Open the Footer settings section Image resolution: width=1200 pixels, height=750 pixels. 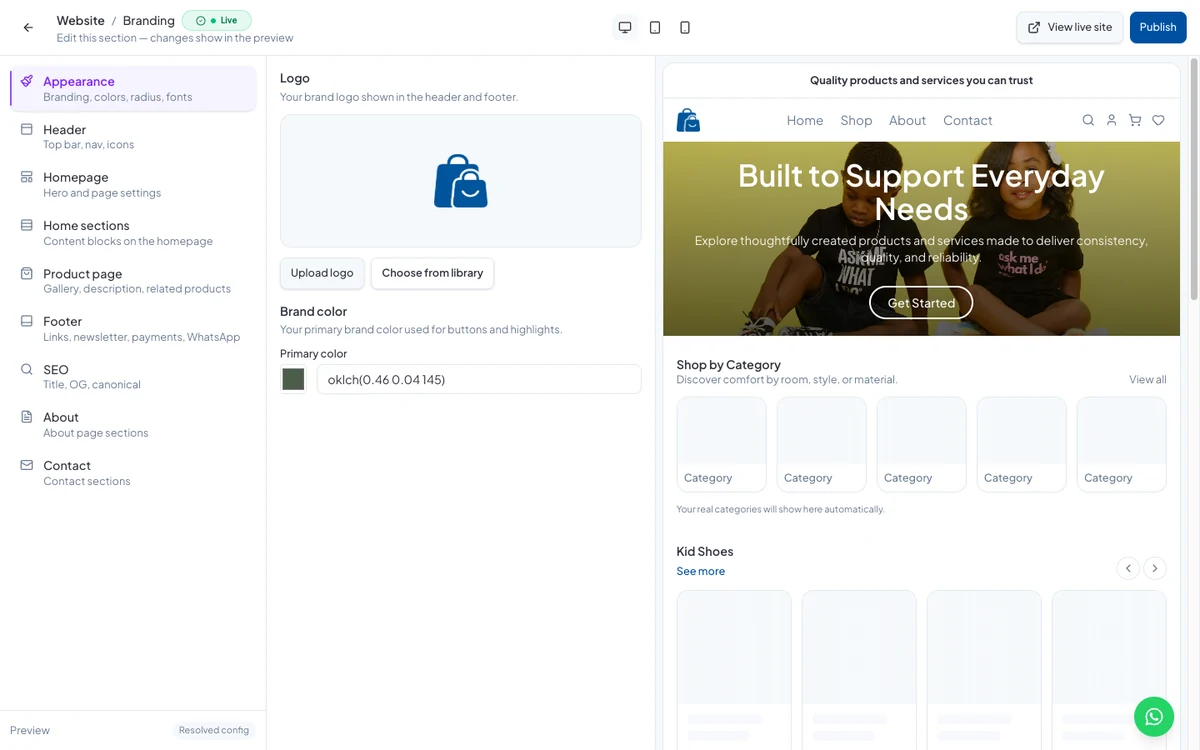[133, 328]
